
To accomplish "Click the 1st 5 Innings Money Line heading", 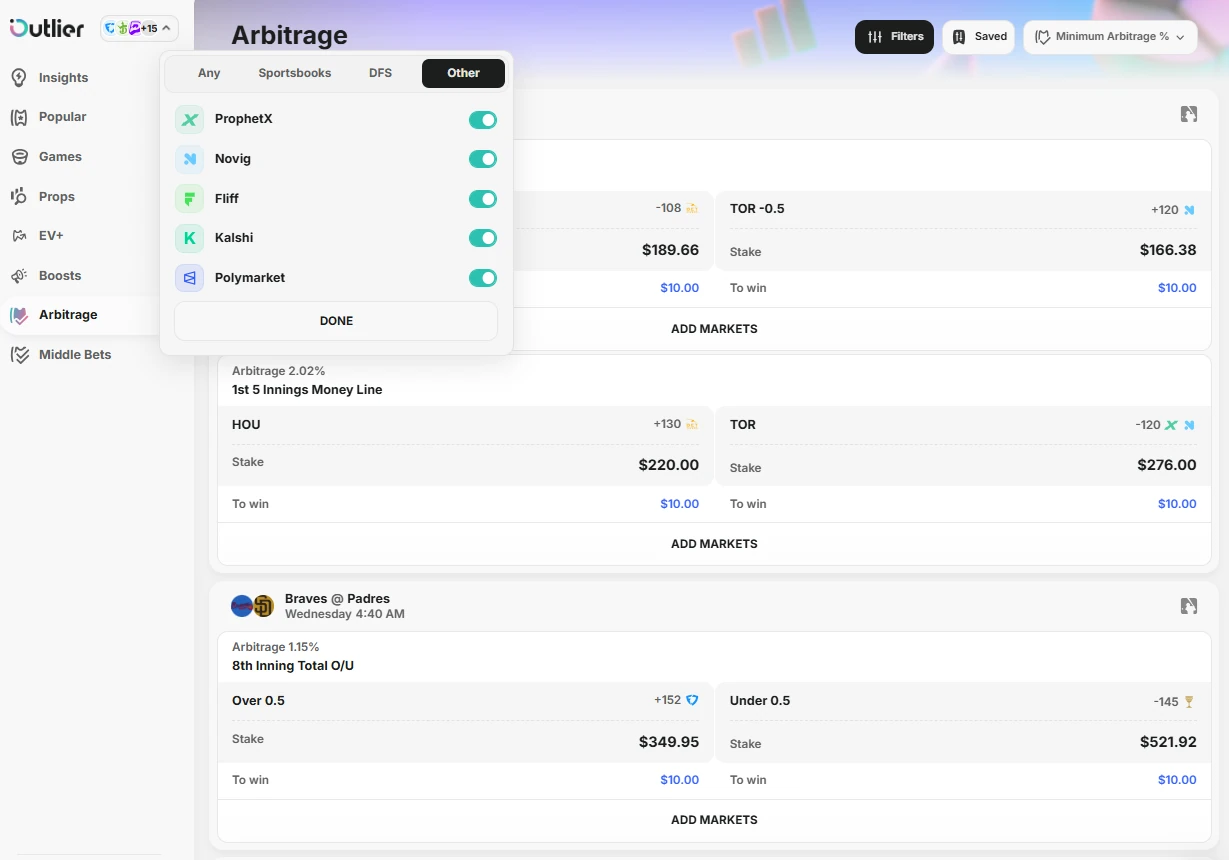I will pyautogui.click(x=307, y=390).
